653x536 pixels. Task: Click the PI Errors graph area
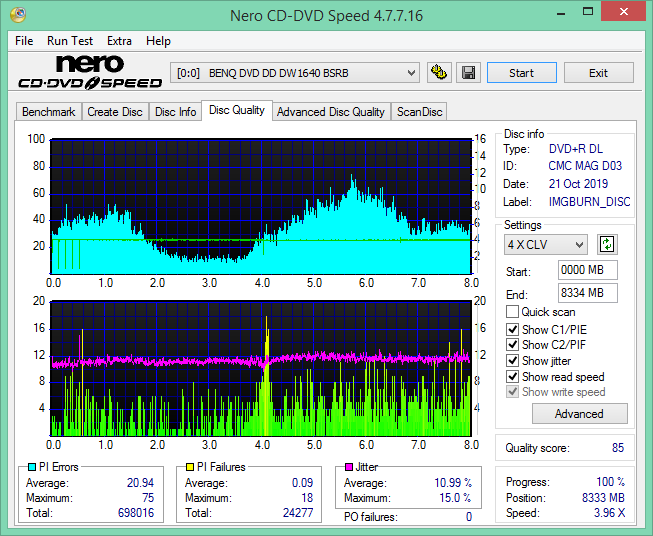point(261,207)
